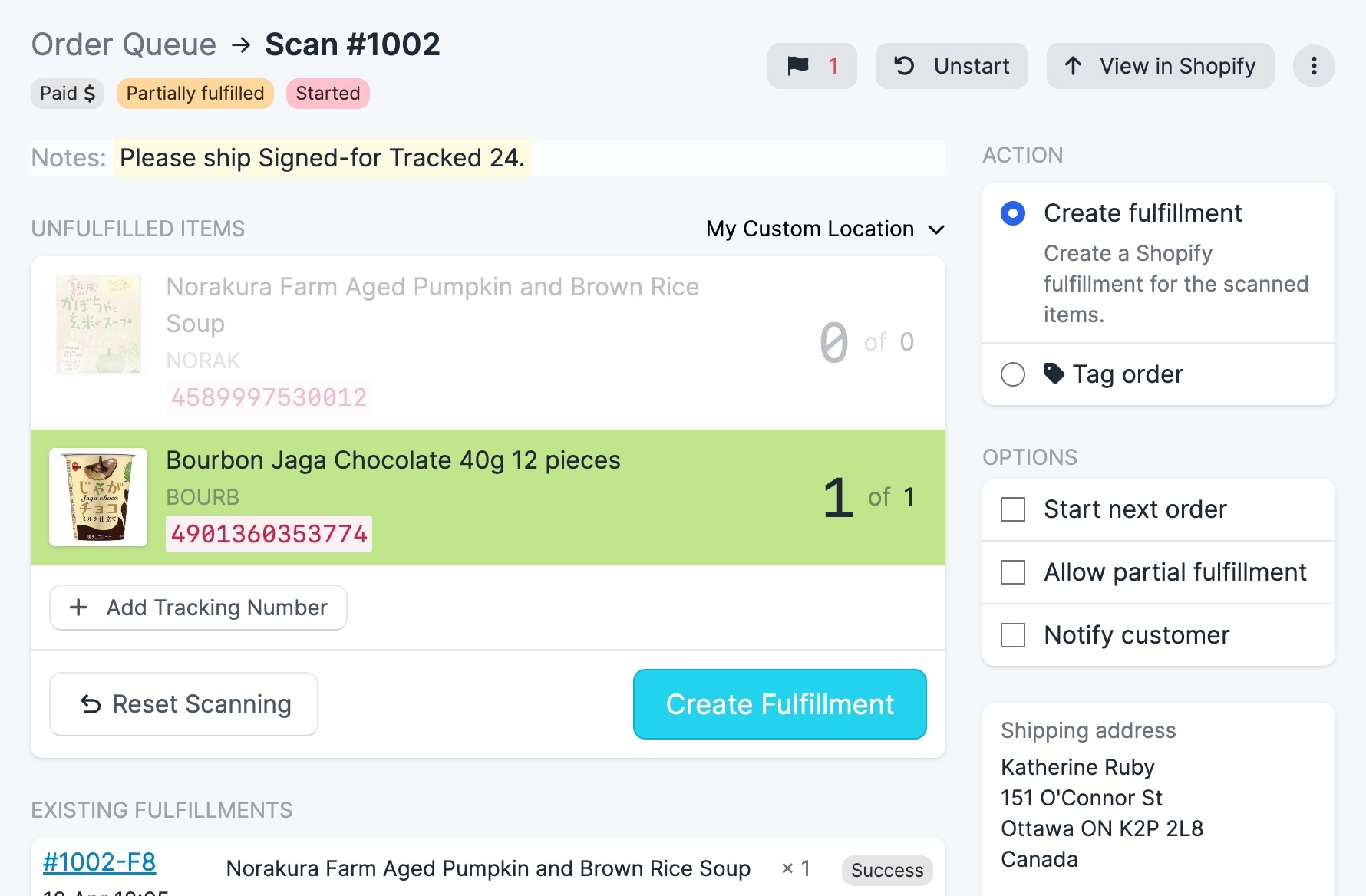Open fulfillment #1002-F8 link
The height and width of the screenshot is (896, 1366).
(99, 862)
